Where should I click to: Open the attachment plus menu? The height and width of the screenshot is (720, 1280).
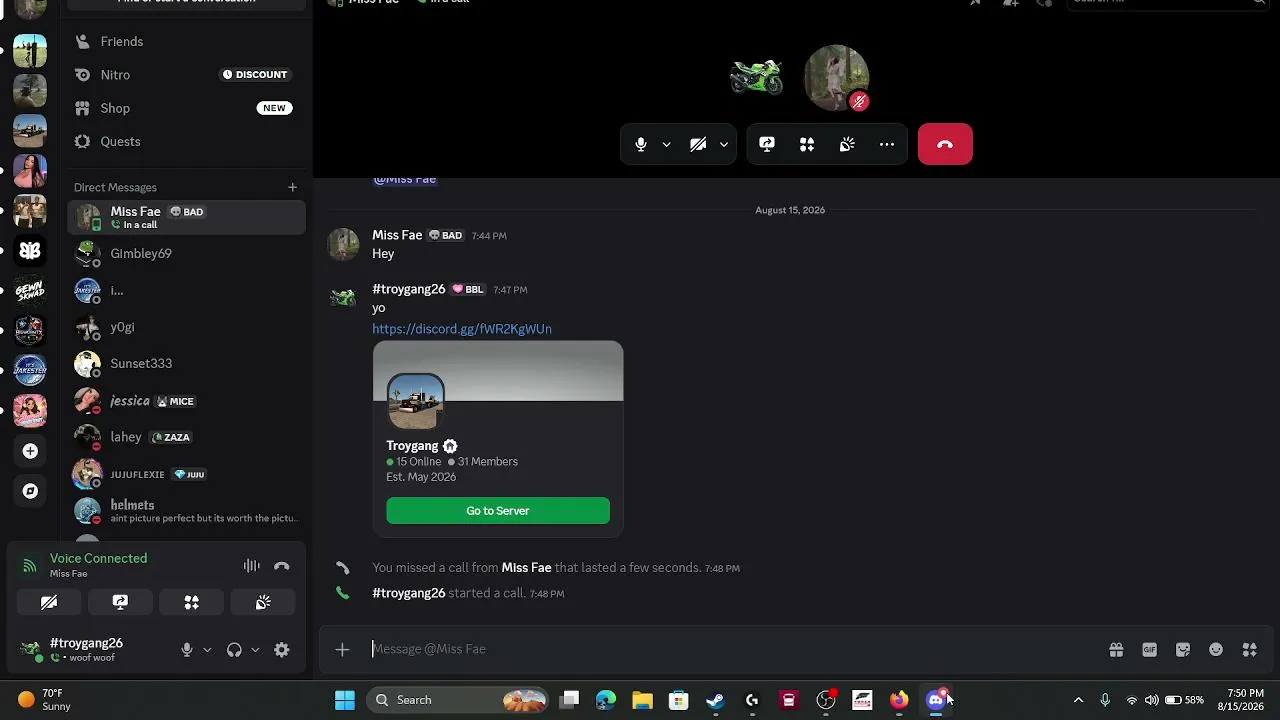coord(342,650)
